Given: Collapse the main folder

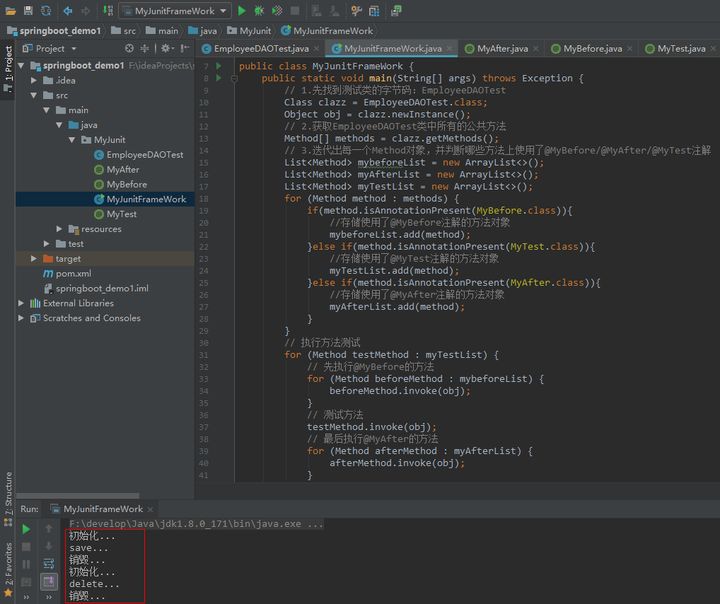Looking at the screenshot, I should [46, 110].
